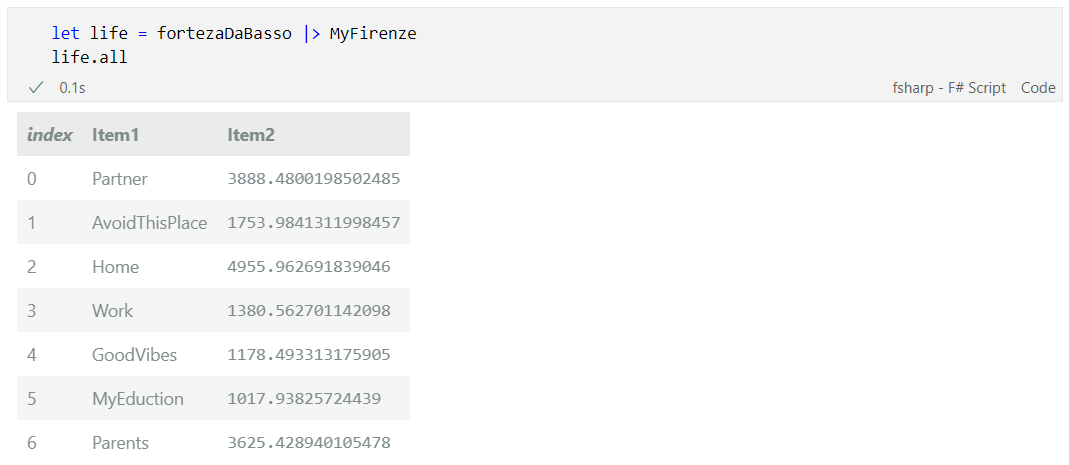Click inside the code line 'life.all'
Screen dimensions: 1069x465
(x=89, y=57)
